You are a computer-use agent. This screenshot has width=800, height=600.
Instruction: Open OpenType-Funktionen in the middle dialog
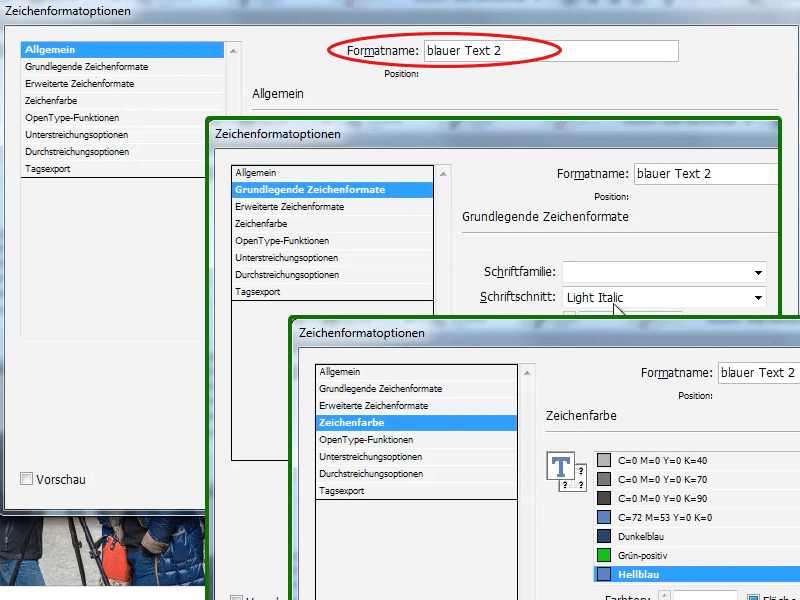332,241
